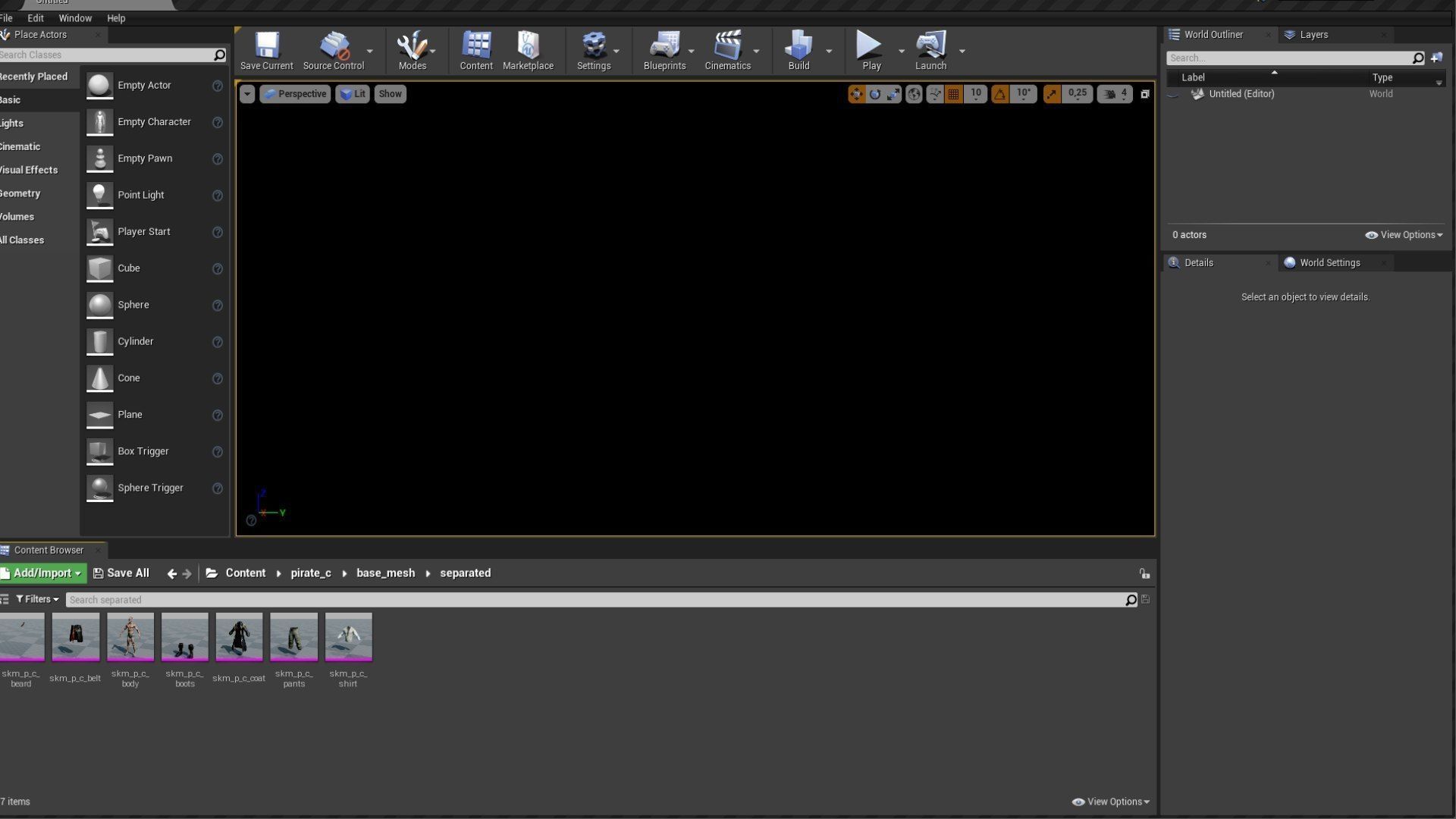This screenshot has height=819, width=1456.
Task: Toggle rotation snapping in the viewport
Action: pos(1000,94)
